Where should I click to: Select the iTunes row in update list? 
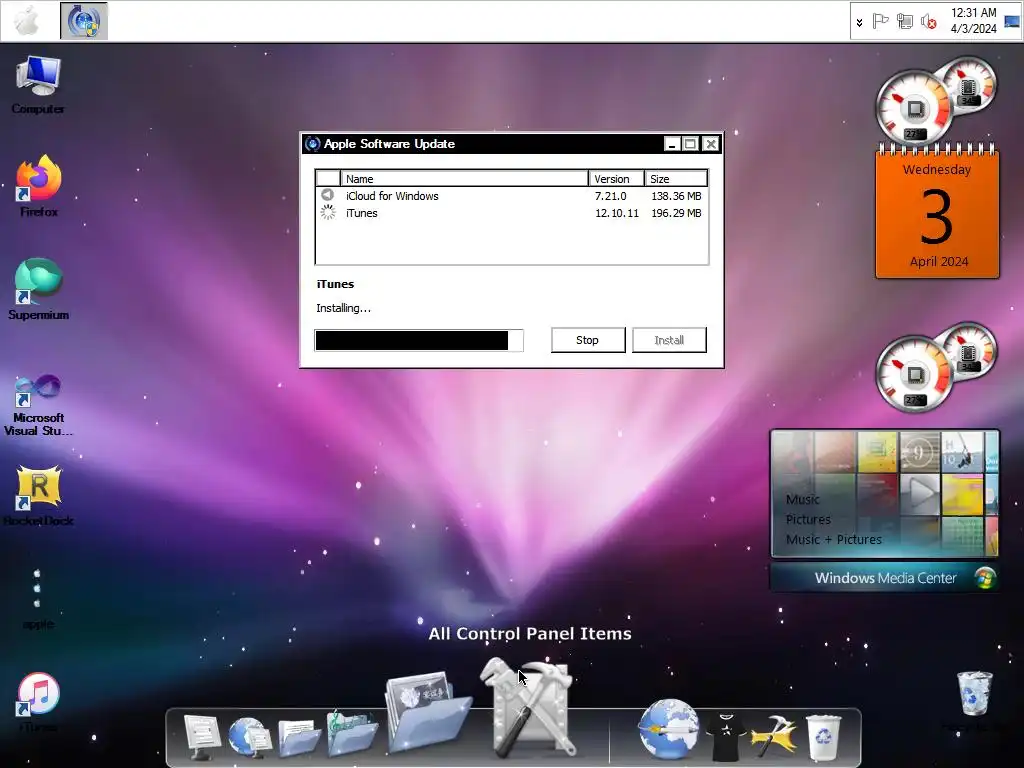coord(511,213)
